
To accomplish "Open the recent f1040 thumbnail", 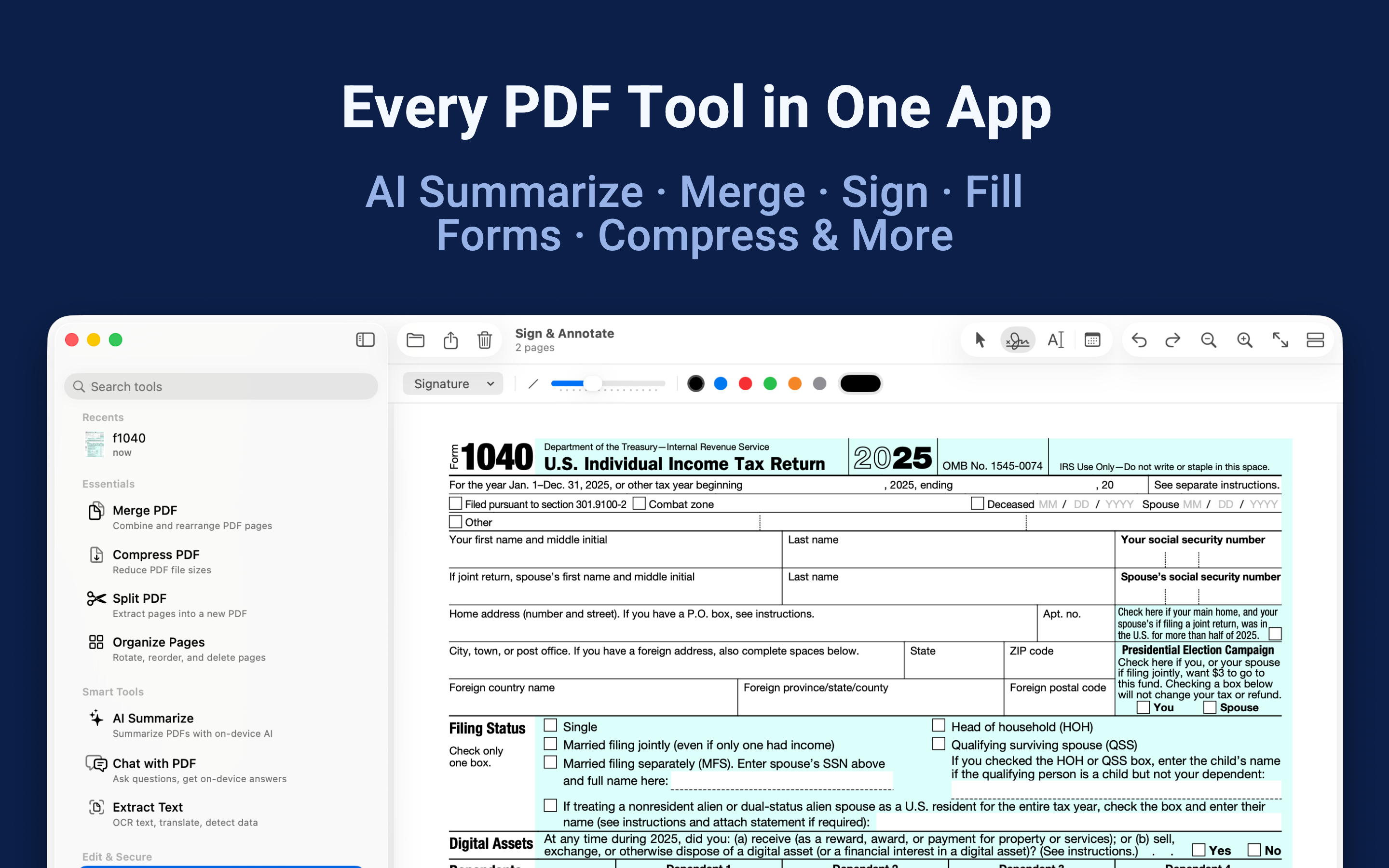I will coord(95,444).
